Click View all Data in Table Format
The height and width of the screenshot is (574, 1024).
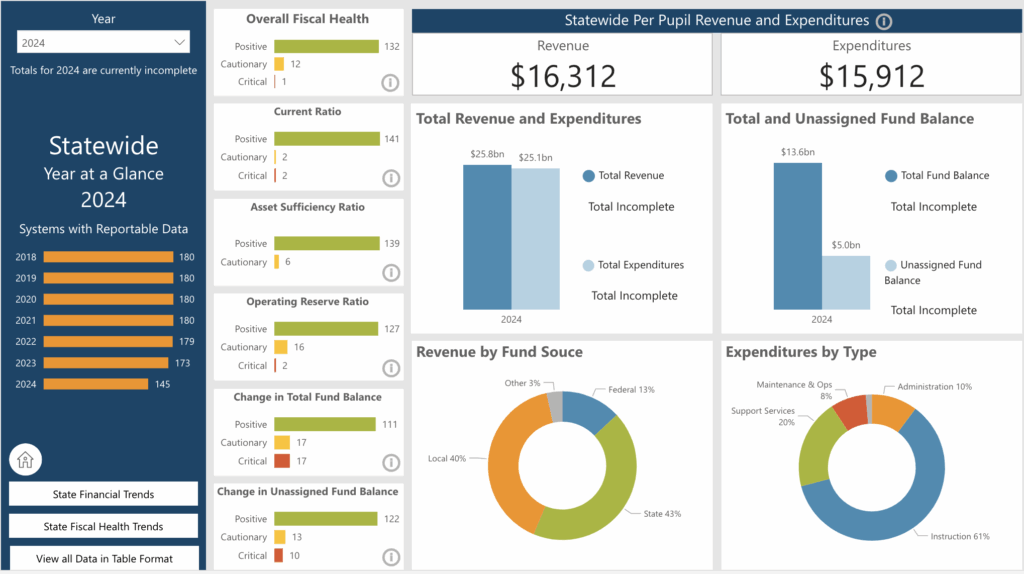[x=103, y=558]
